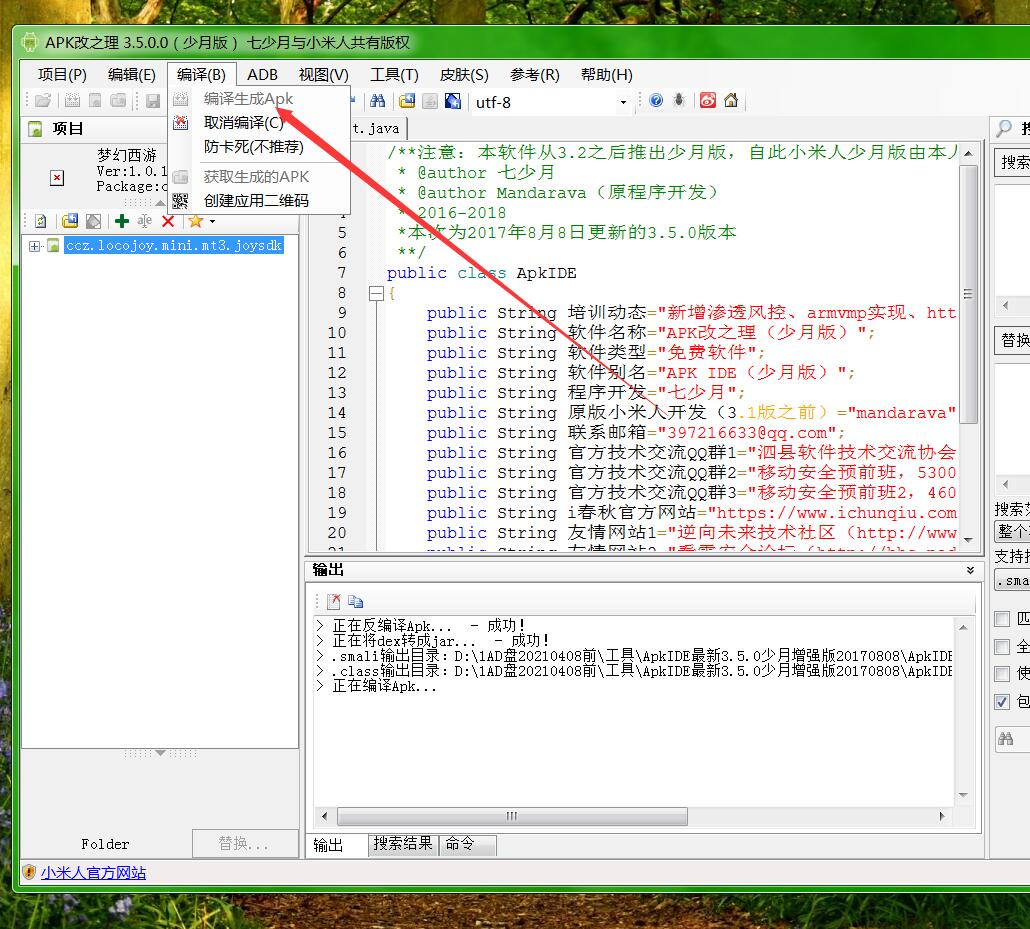The image size is (1030, 929).
Task: Clear output log via red X page icon
Action: pyautogui.click(x=334, y=601)
